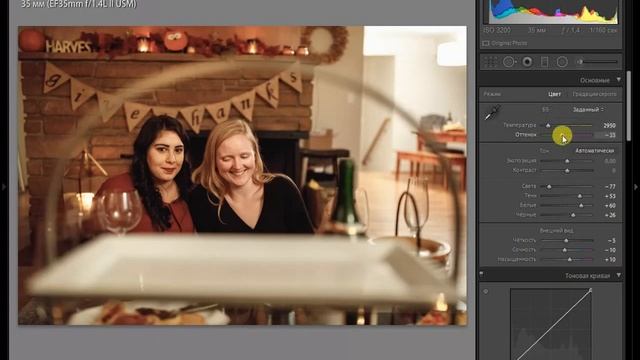Image resolution: width=640 pixels, height=360 pixels.
Task: Select the Red Eye Correction tool
Action: click(x=527, y=62)
